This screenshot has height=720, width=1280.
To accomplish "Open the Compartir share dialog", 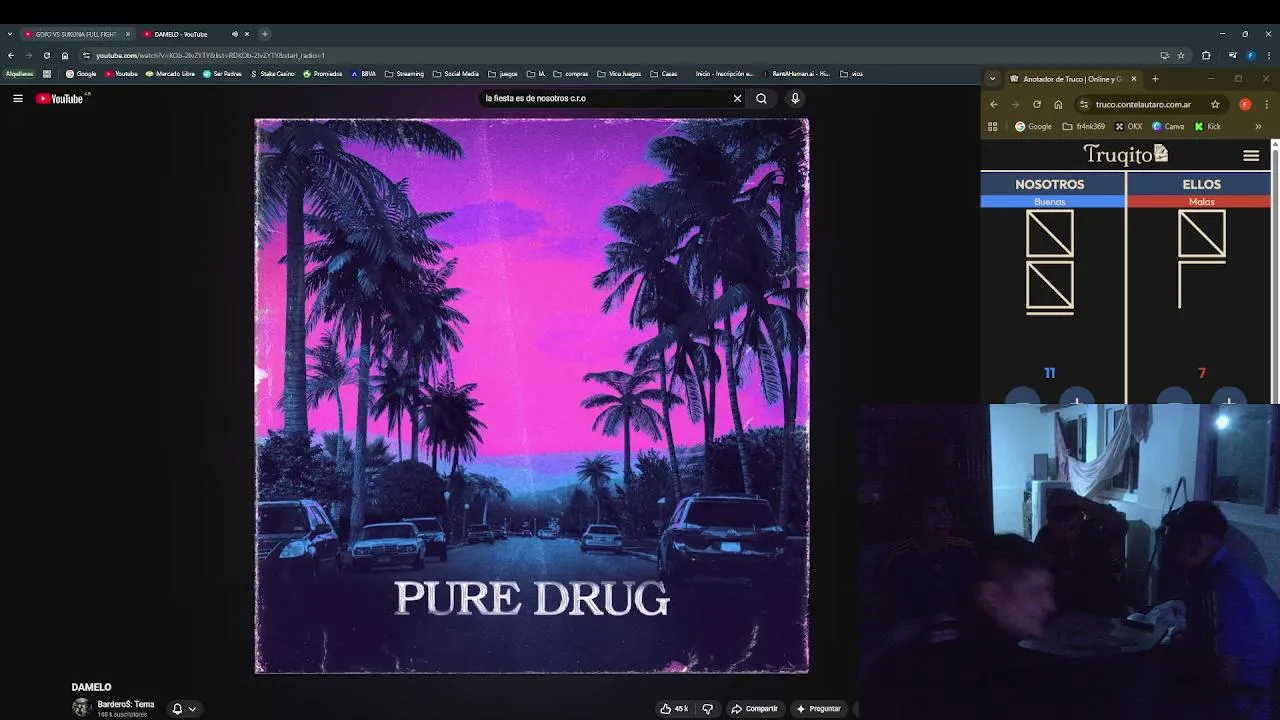I will tap(754, 708).
